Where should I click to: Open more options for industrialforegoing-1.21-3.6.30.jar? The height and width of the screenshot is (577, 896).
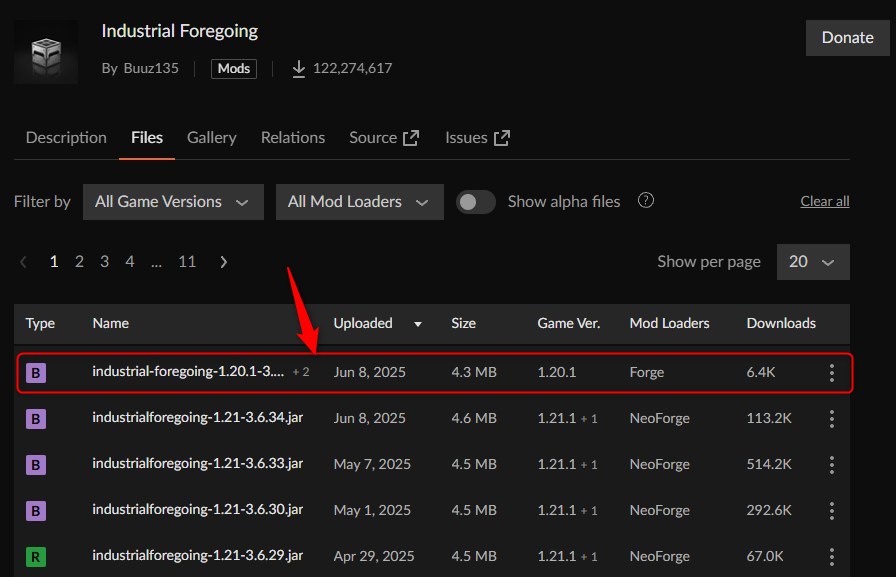click(831, 511)
